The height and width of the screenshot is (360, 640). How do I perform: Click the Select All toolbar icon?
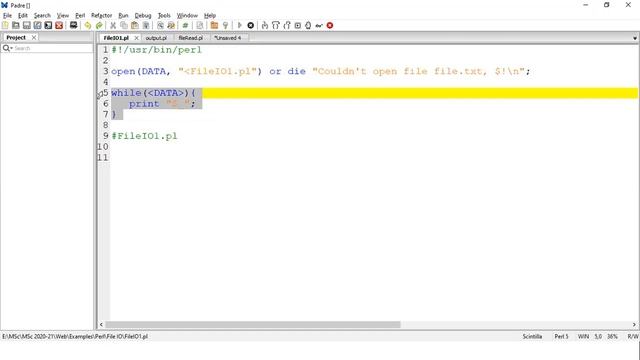coord(146,25)
